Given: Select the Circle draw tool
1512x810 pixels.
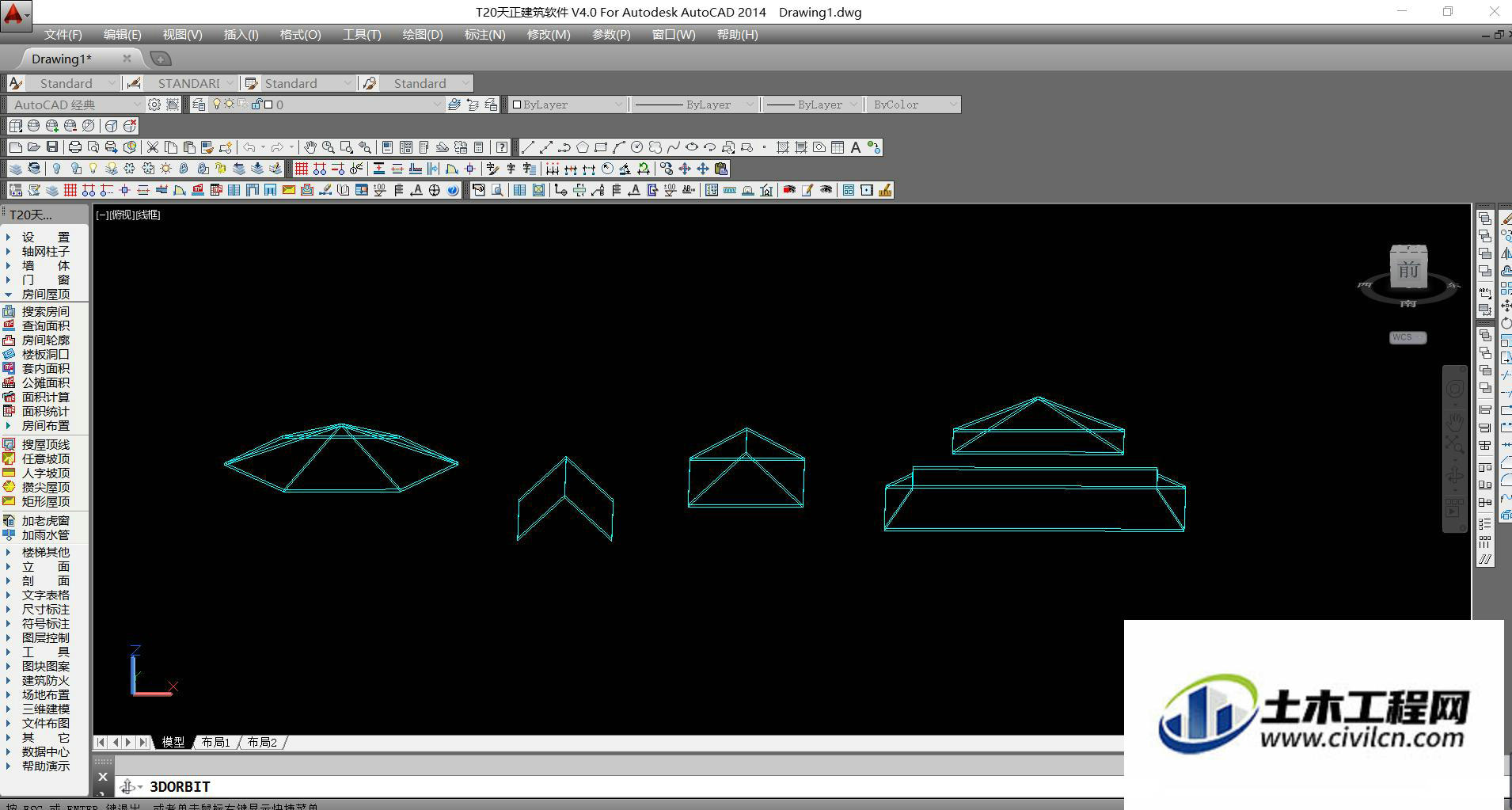Looking at the screenshot, I should point(637,147).
